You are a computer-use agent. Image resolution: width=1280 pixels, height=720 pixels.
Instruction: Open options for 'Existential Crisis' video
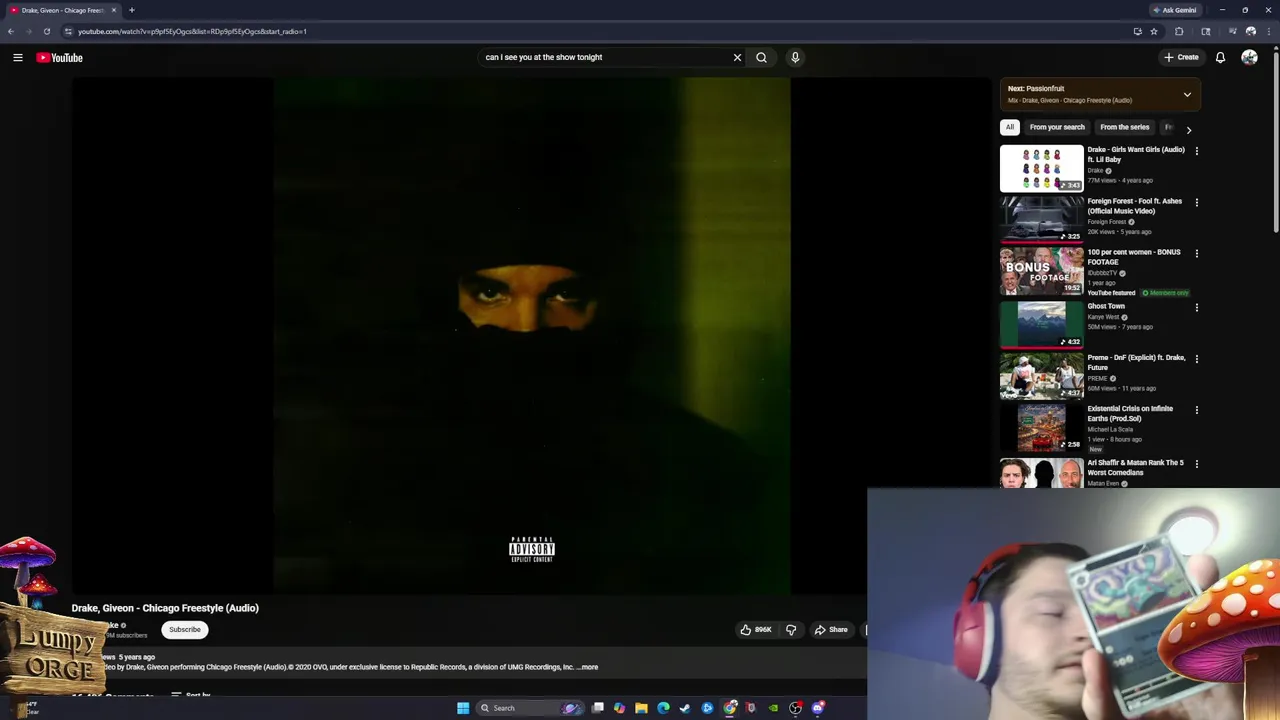click(1196, 409)
